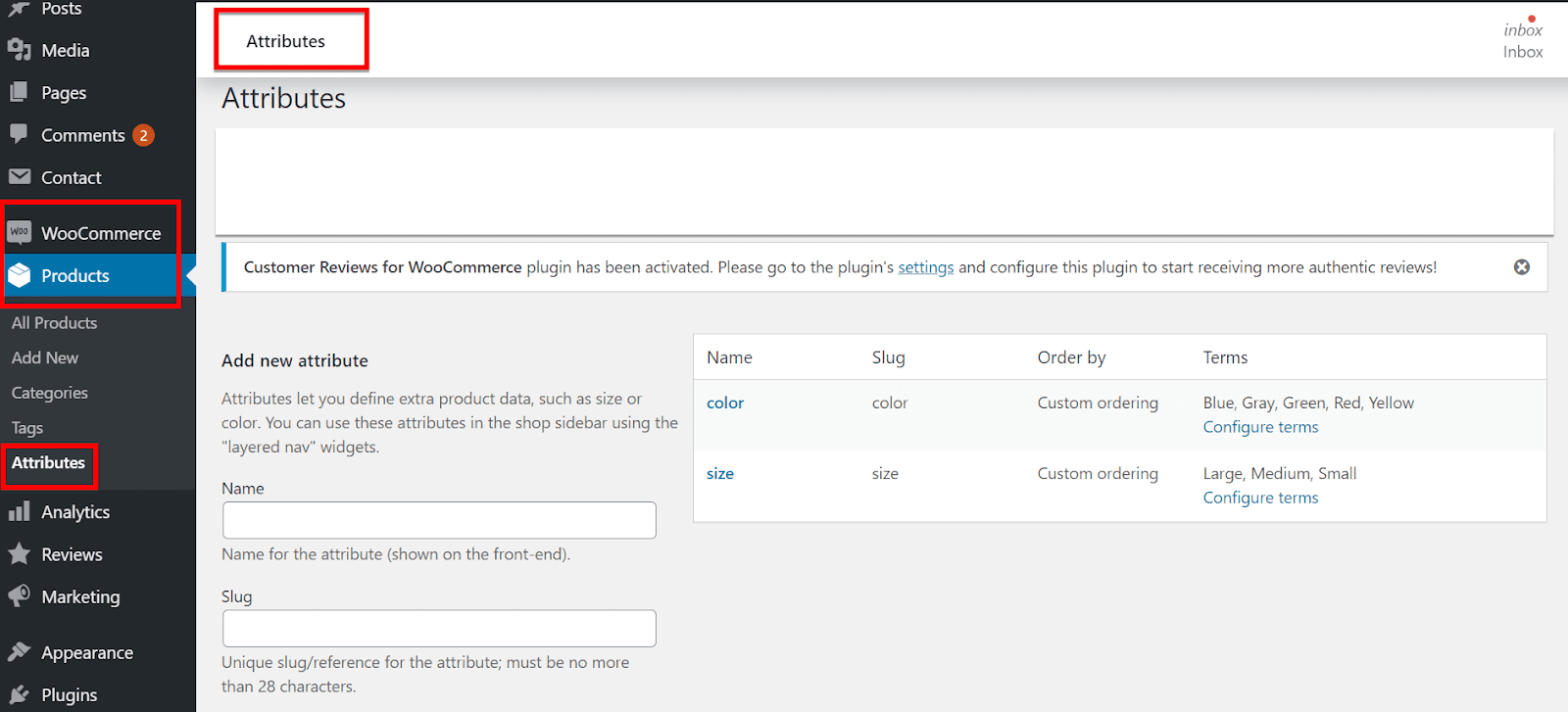Open the color attribute link

pyautogui.click(x=725, y=403)
